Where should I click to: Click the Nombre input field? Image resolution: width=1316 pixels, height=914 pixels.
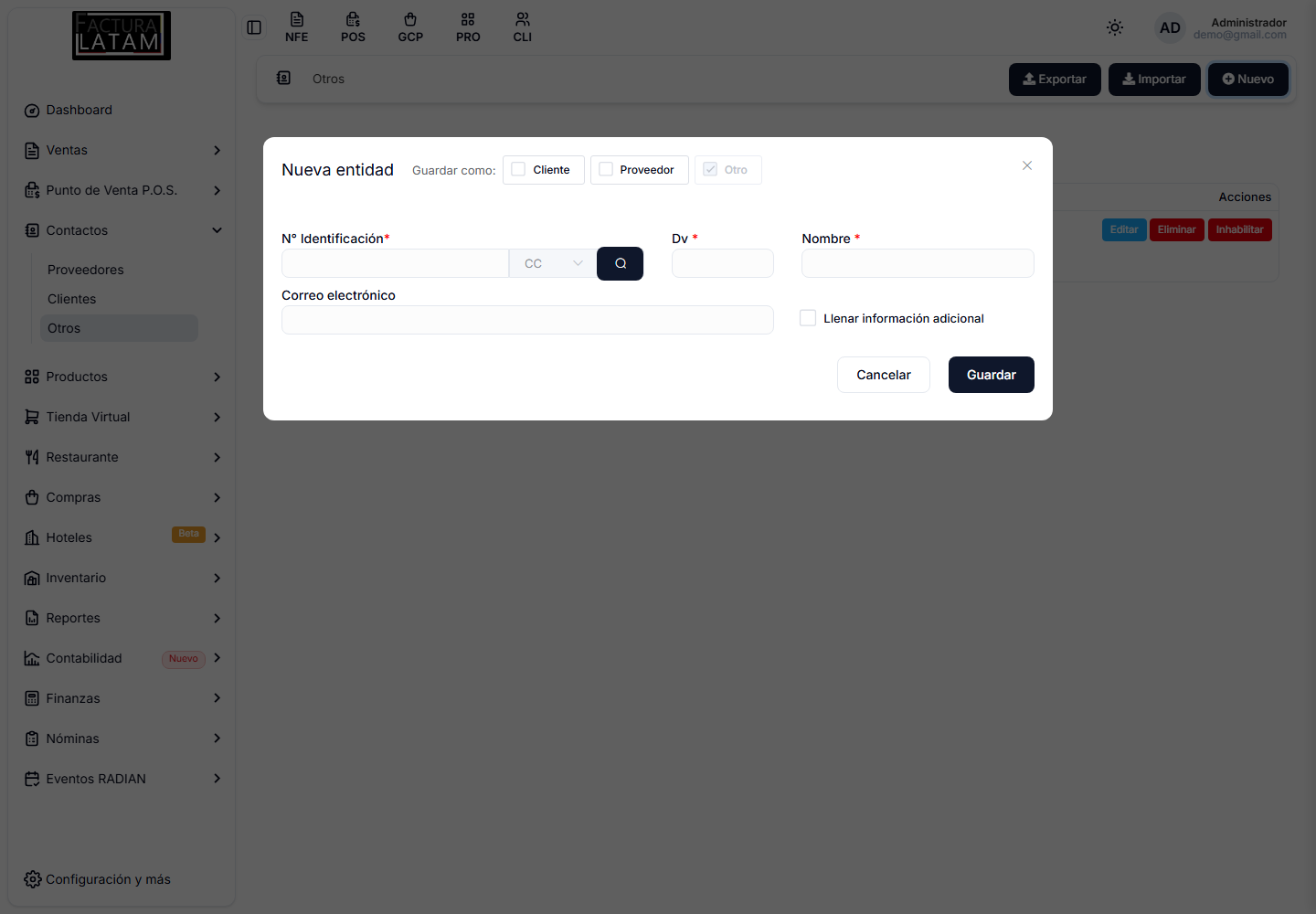pos(918,263)
